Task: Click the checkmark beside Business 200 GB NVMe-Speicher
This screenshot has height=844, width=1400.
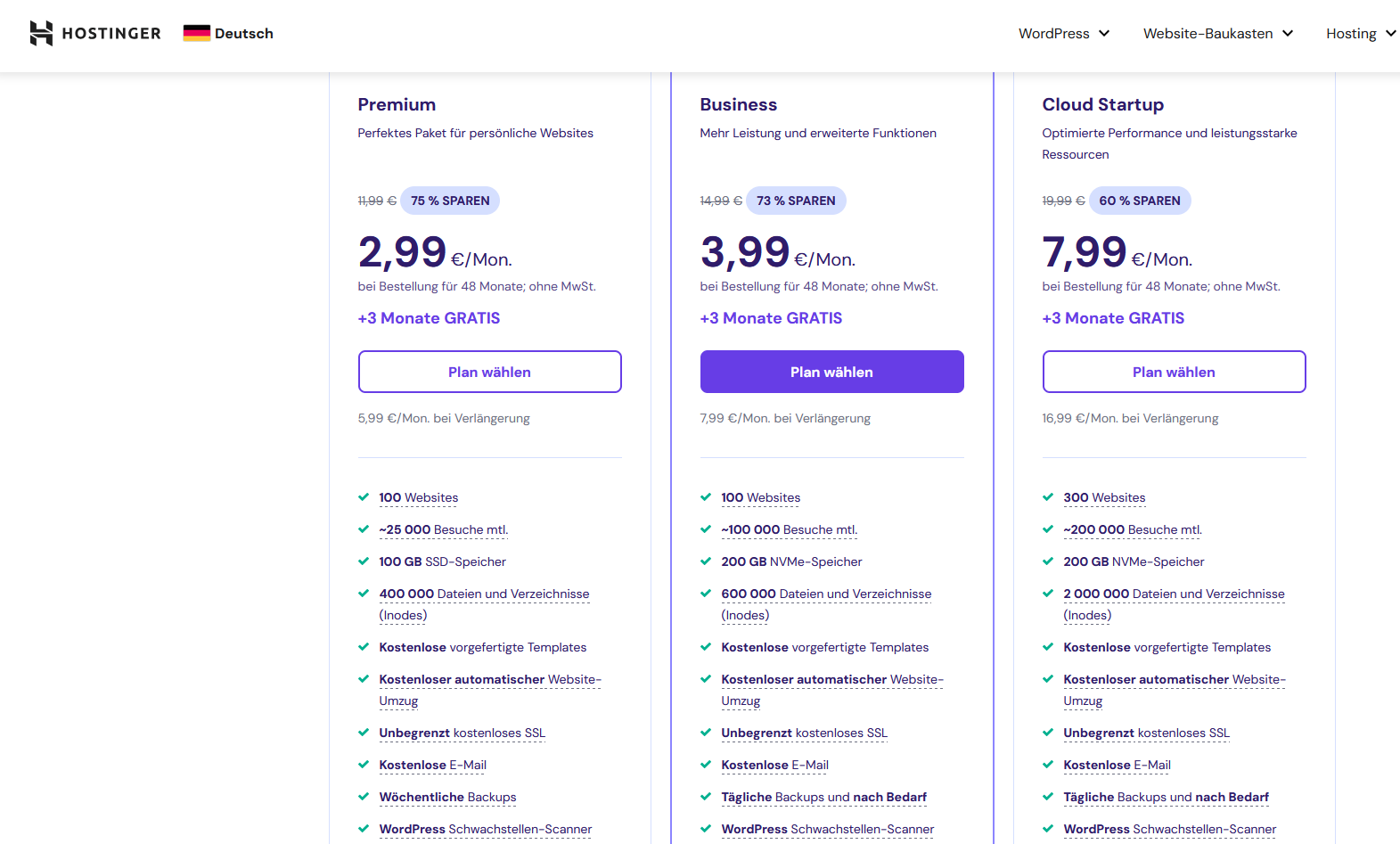Action: point(706,561)
